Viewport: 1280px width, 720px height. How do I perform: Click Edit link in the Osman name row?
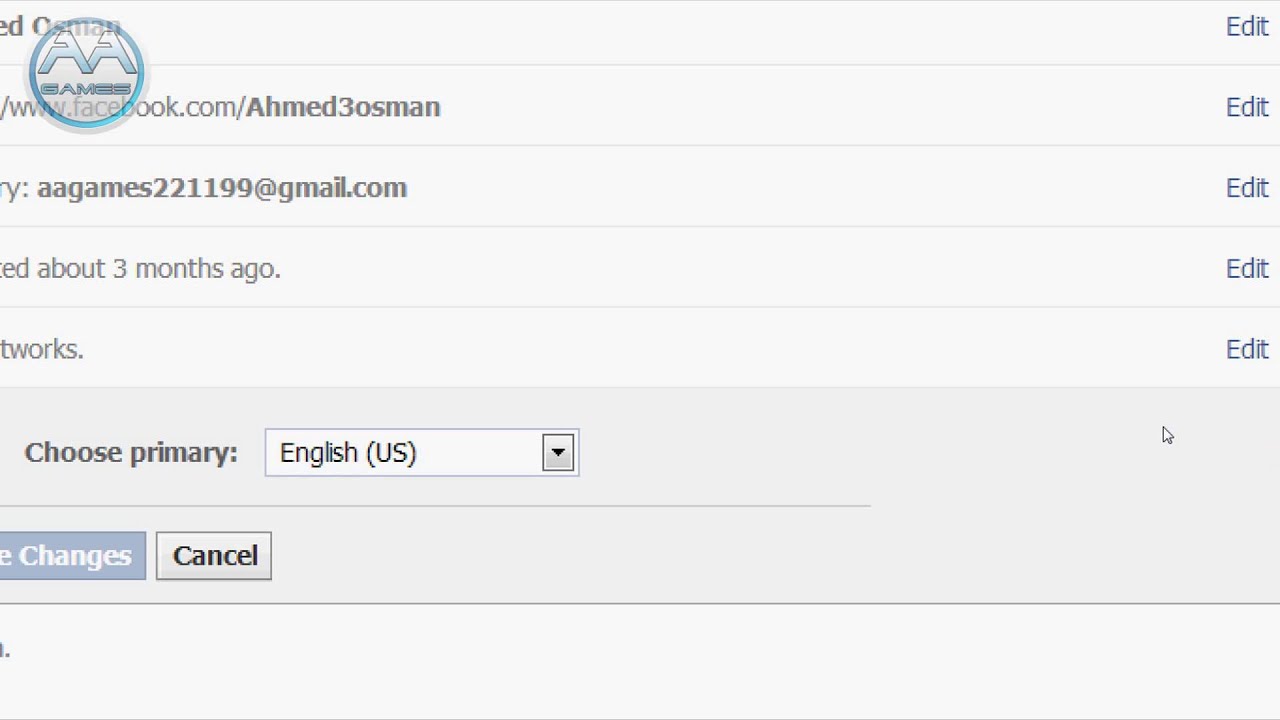(1246, 27)
